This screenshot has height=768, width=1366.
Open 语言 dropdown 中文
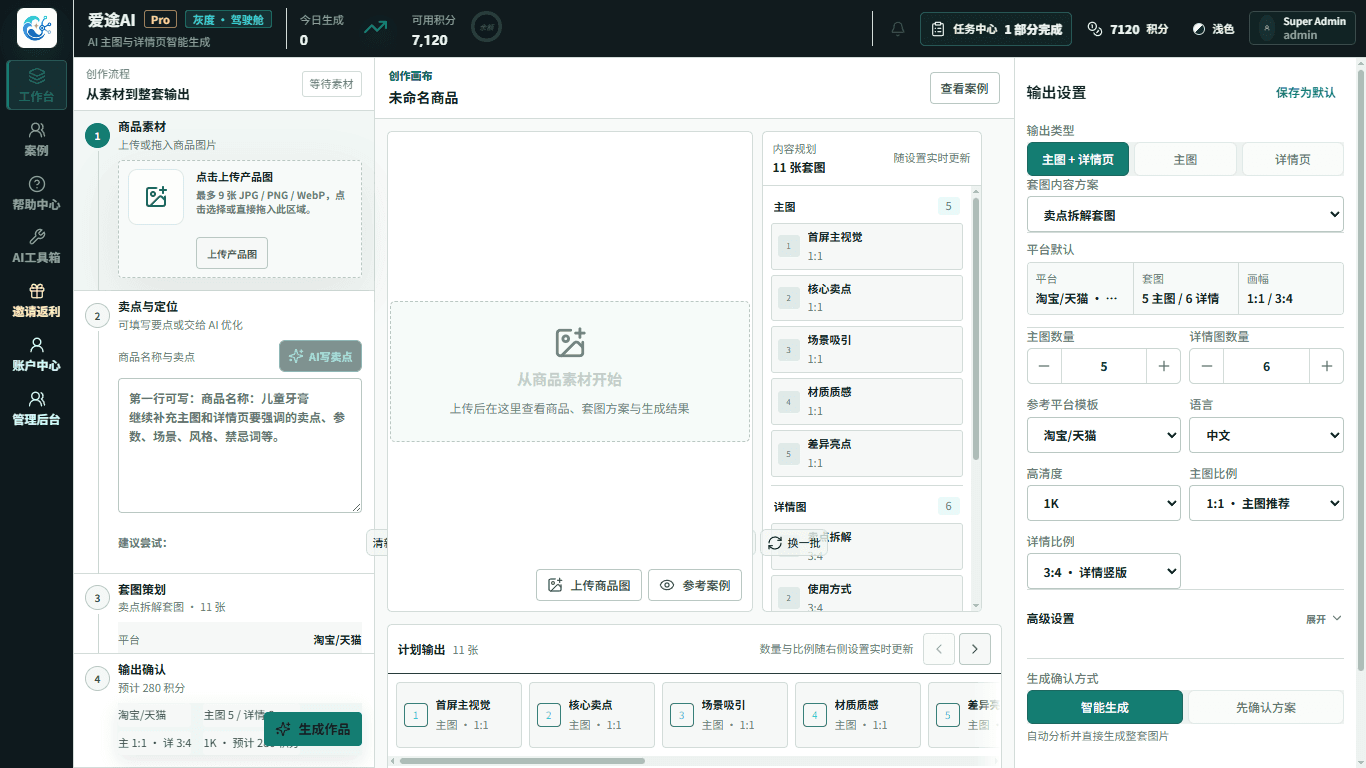(1266, 435)
